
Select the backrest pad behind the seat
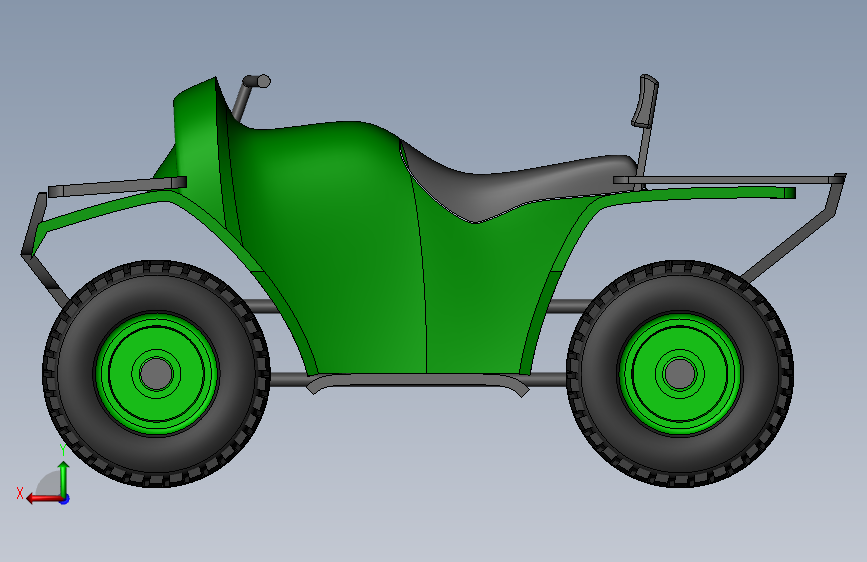tap(645, 101)
